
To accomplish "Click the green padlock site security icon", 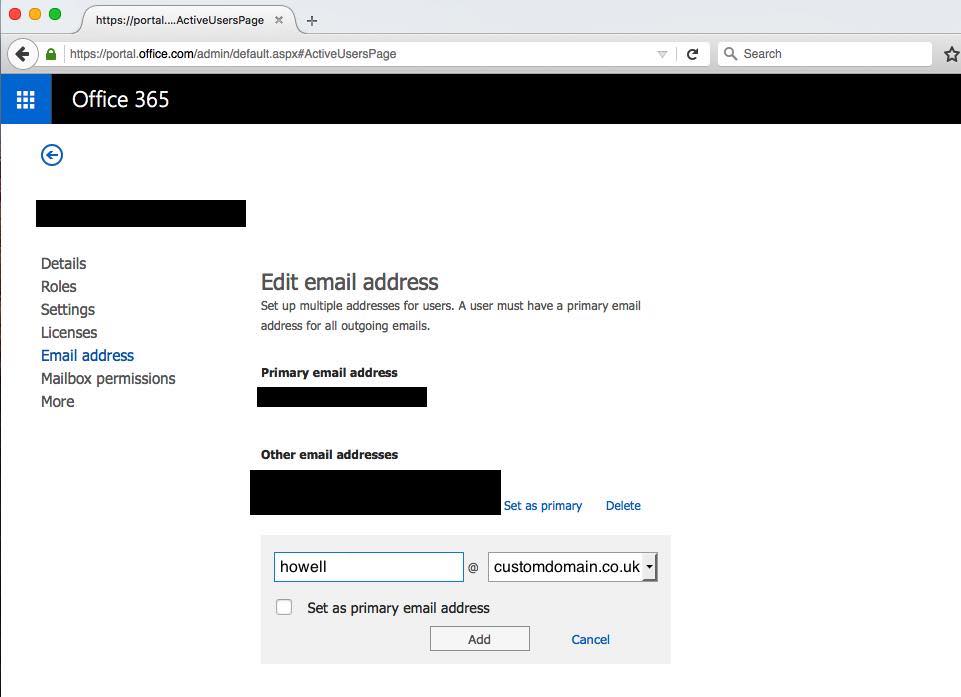I will [x=51, y=54].
